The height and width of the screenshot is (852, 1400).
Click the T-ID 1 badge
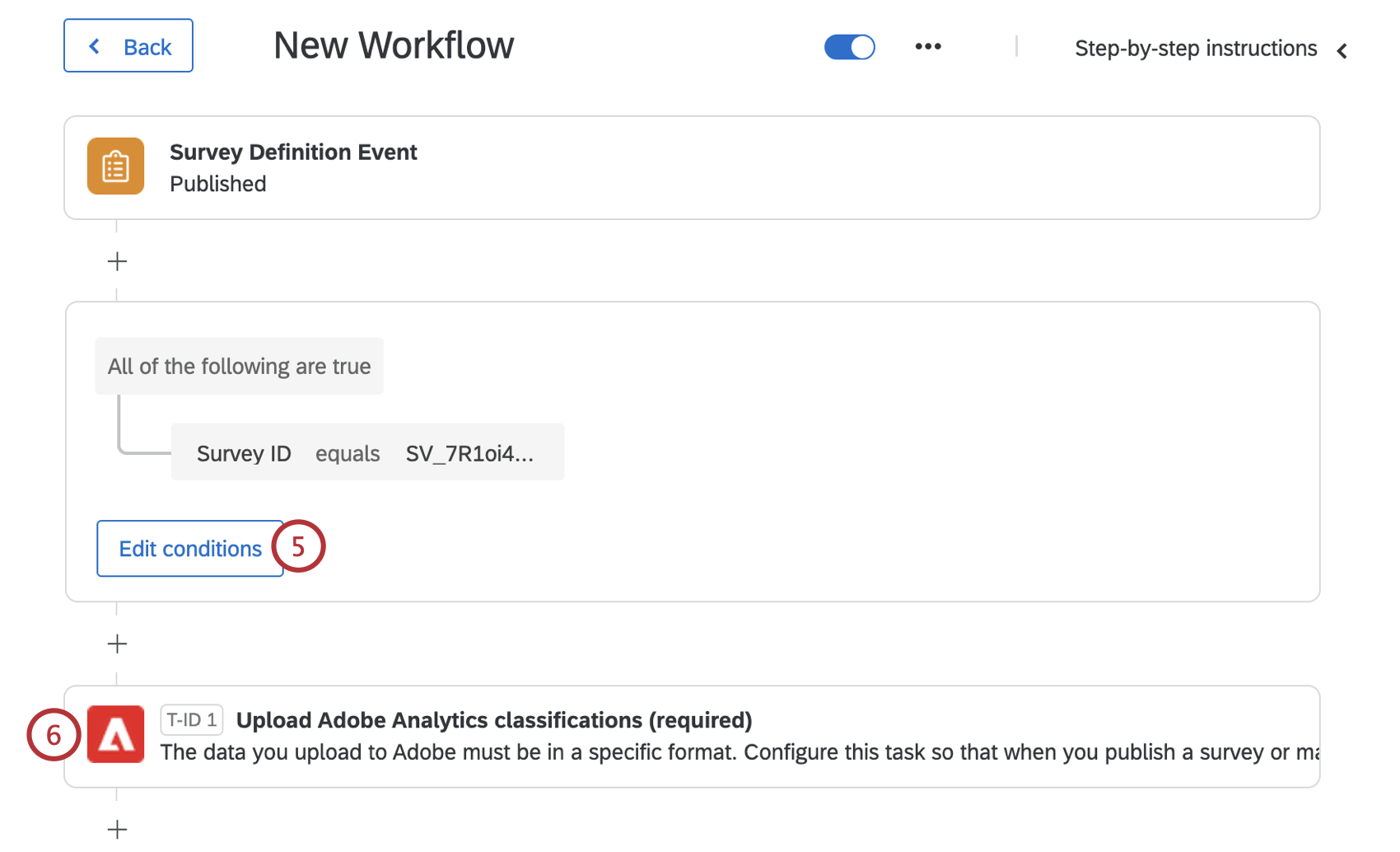192,719
